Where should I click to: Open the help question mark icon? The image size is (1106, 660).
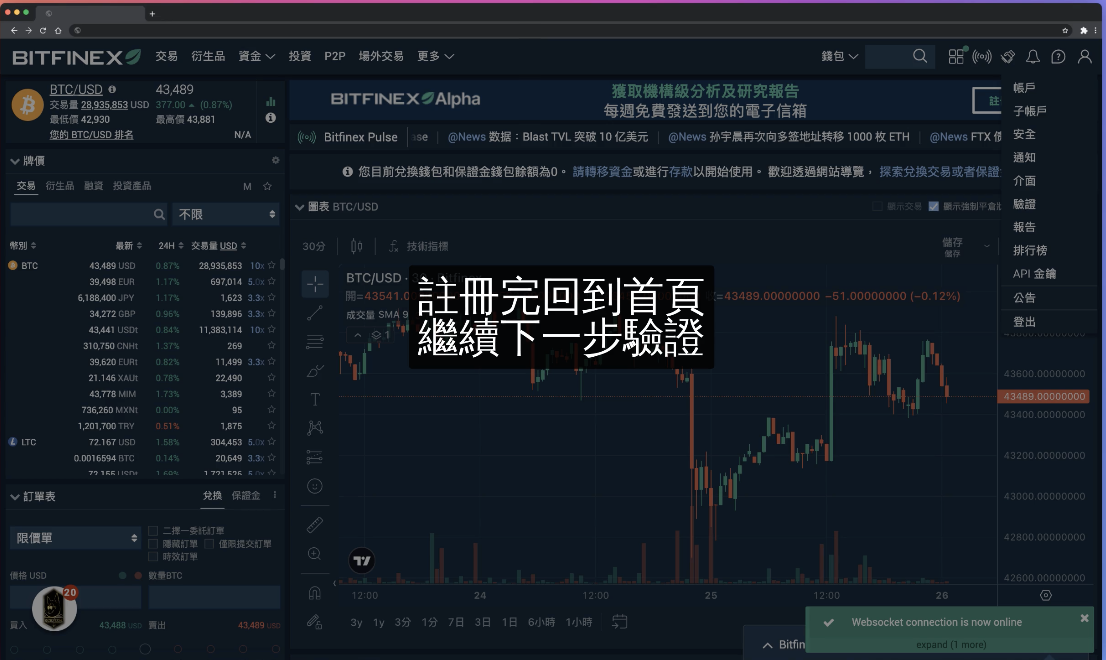pos(1058,56)
